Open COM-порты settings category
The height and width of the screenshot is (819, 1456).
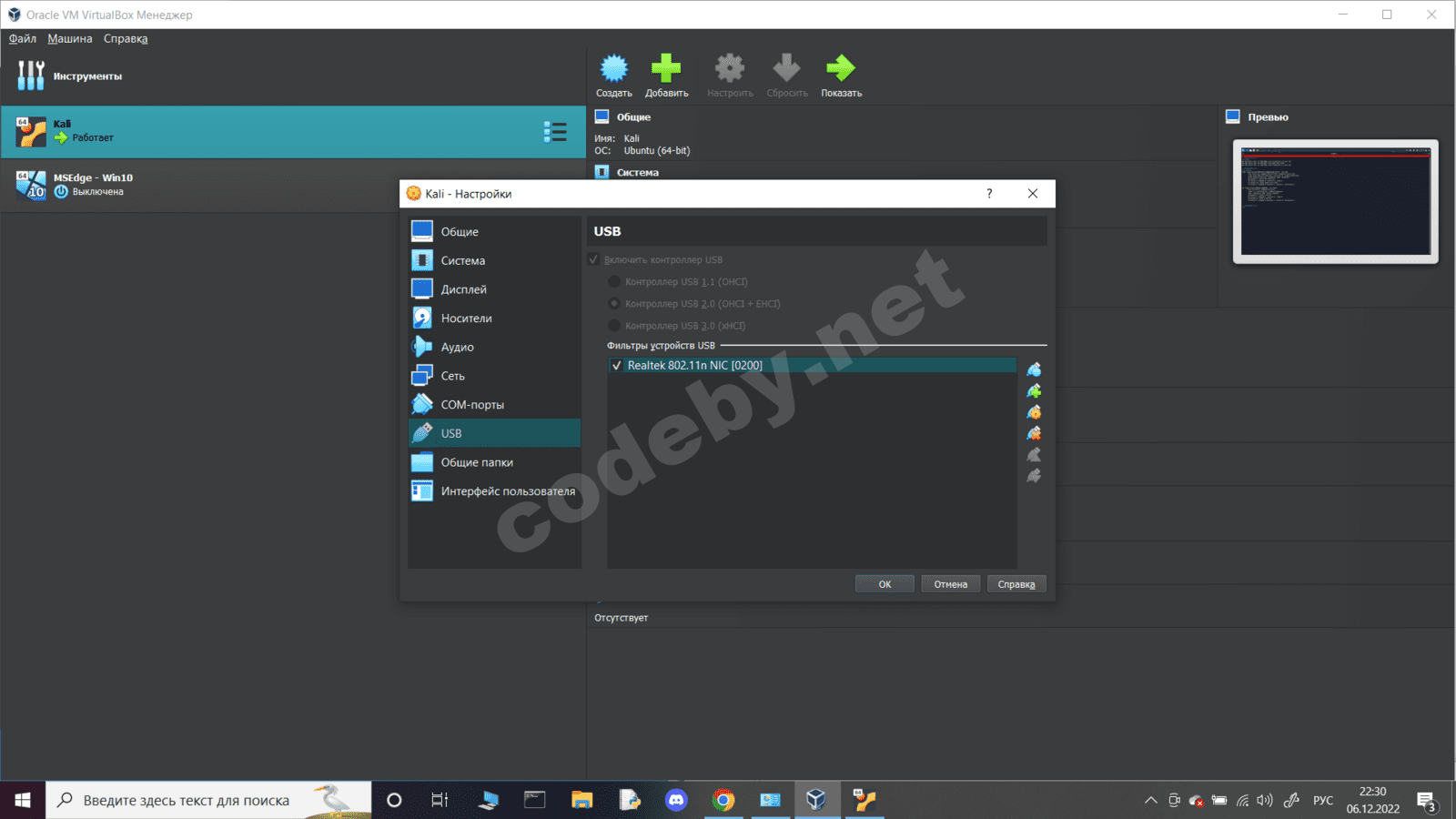pyautogui.click(x=494, y=404)
